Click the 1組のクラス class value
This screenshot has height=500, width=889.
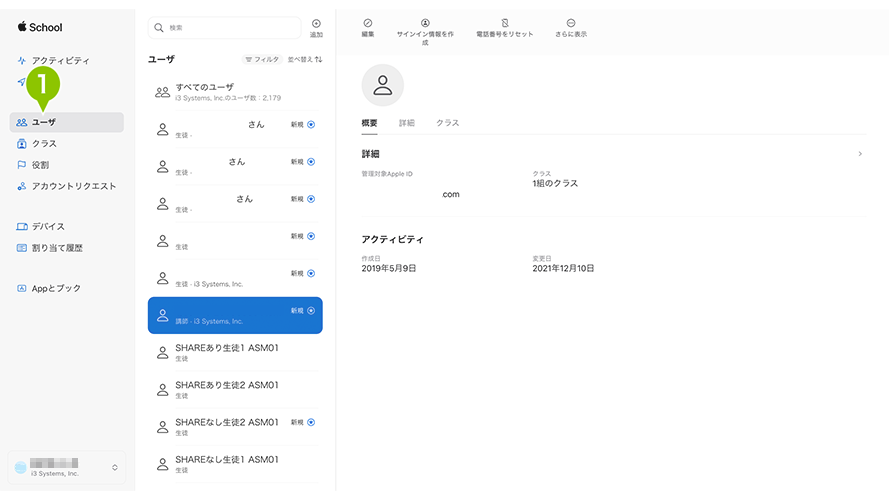point(555,184)
